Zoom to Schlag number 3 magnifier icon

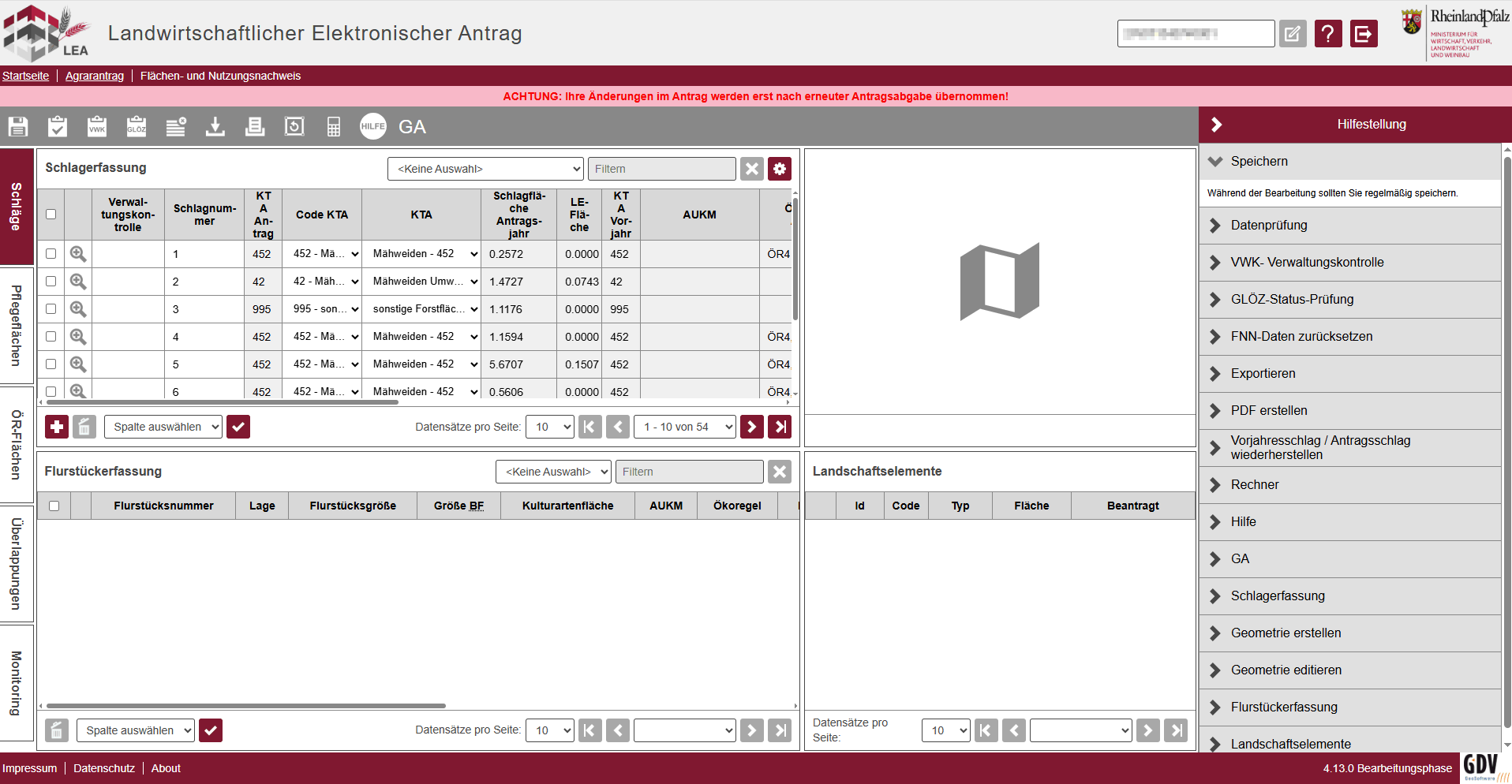[78, 309]
